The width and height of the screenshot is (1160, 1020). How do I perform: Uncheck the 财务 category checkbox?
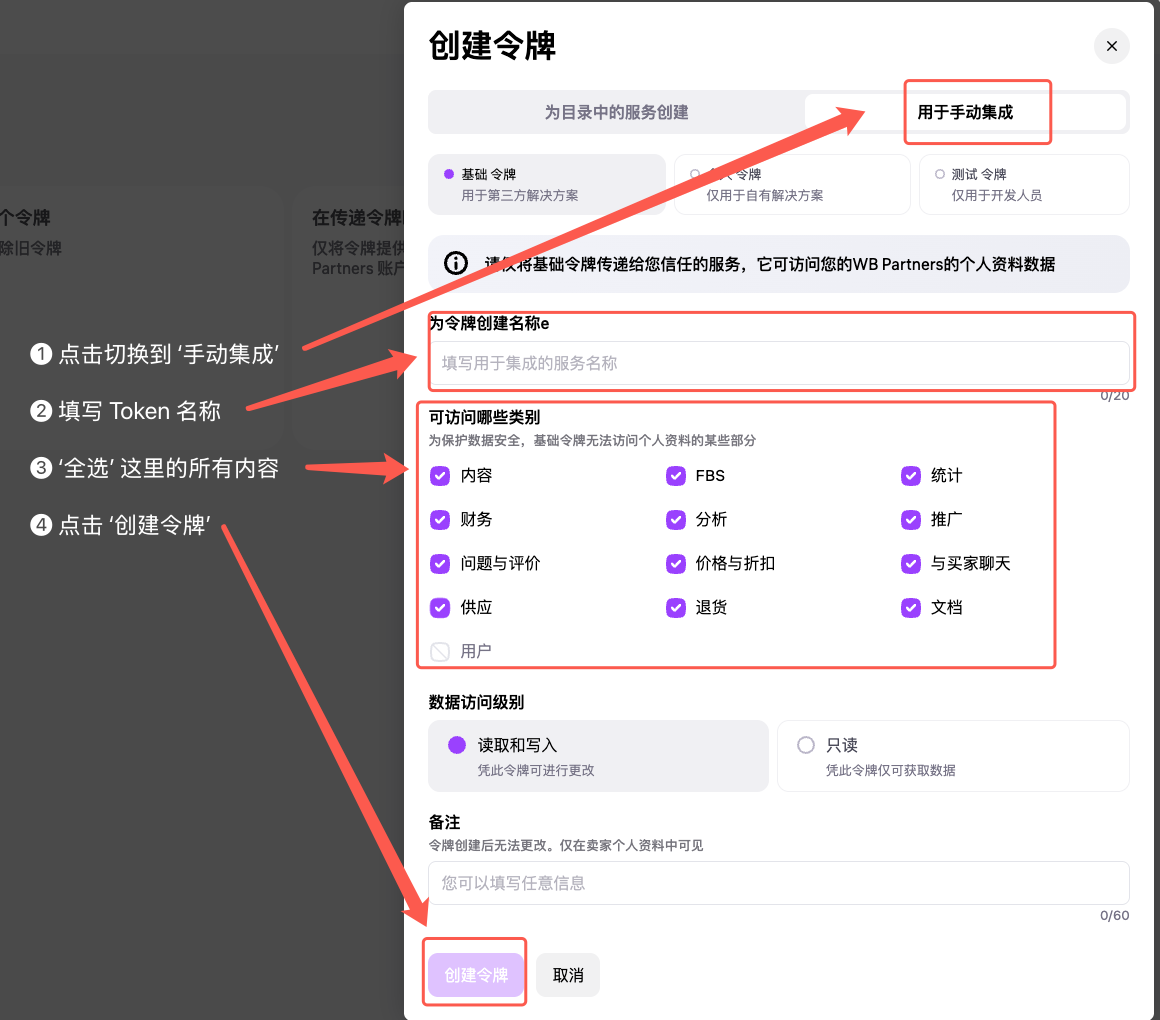(x=440, y=519)
